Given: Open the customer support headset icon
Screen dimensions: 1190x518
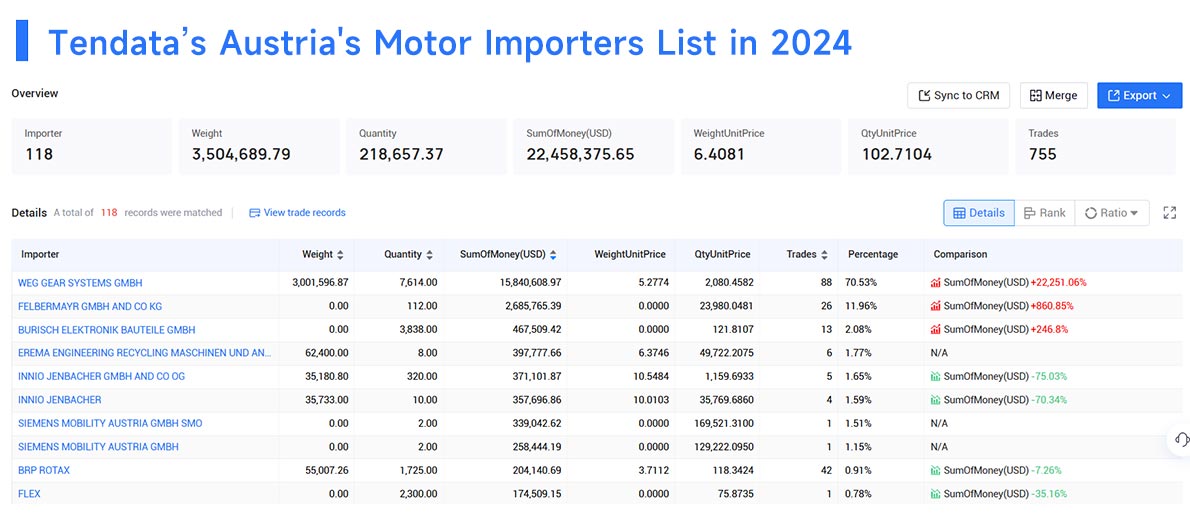Looking at the screenshot, I should (x=1181, y=439).
